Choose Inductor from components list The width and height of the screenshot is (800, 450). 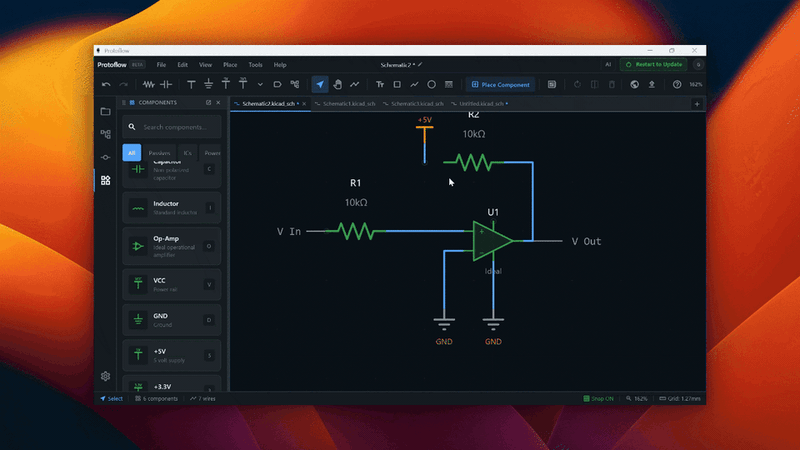point(172,208)
